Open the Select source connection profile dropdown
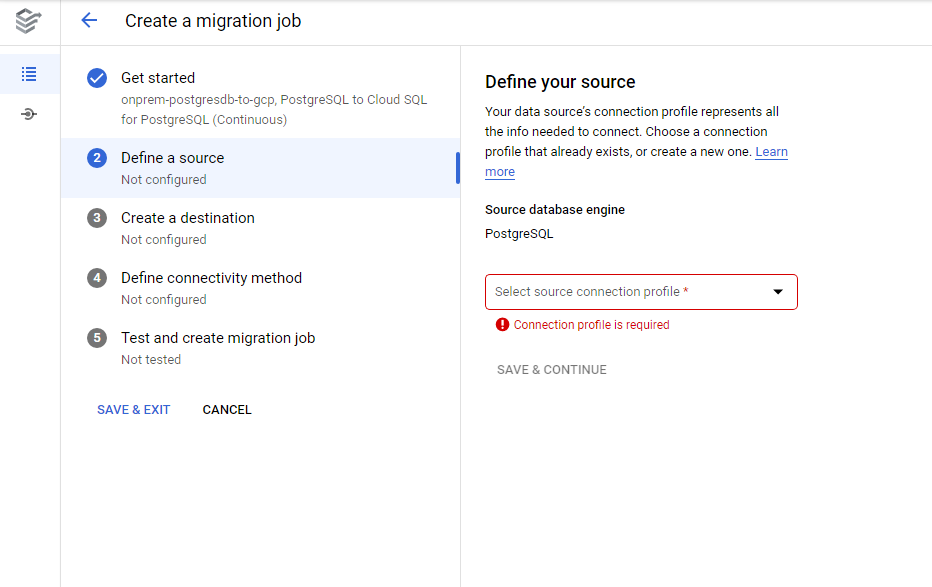Image resolution: width=932 pixels, height=587 pixels. click(x=640, y=291)
